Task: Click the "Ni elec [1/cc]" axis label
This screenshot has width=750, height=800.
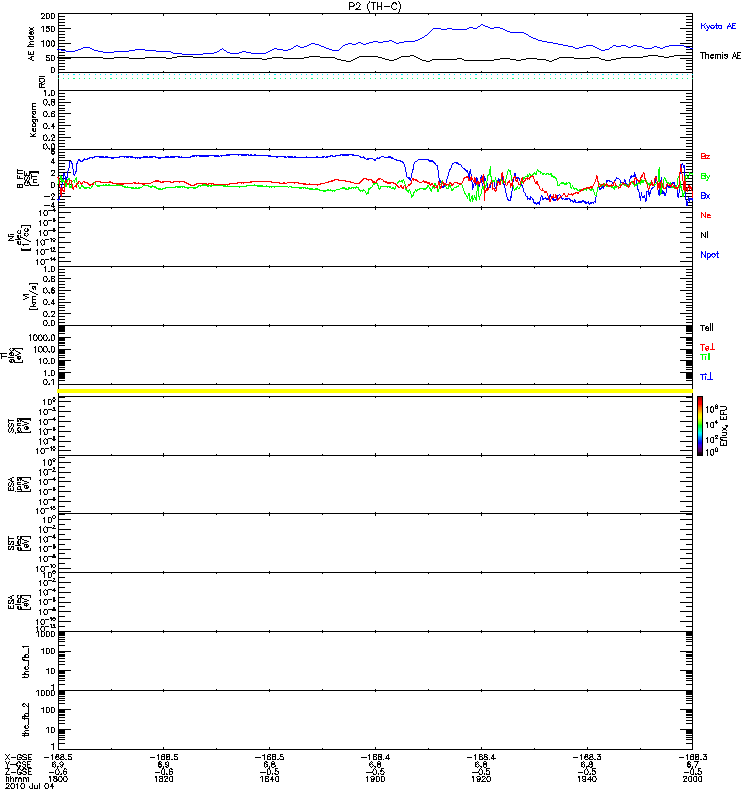Action: tap(19, 237)
